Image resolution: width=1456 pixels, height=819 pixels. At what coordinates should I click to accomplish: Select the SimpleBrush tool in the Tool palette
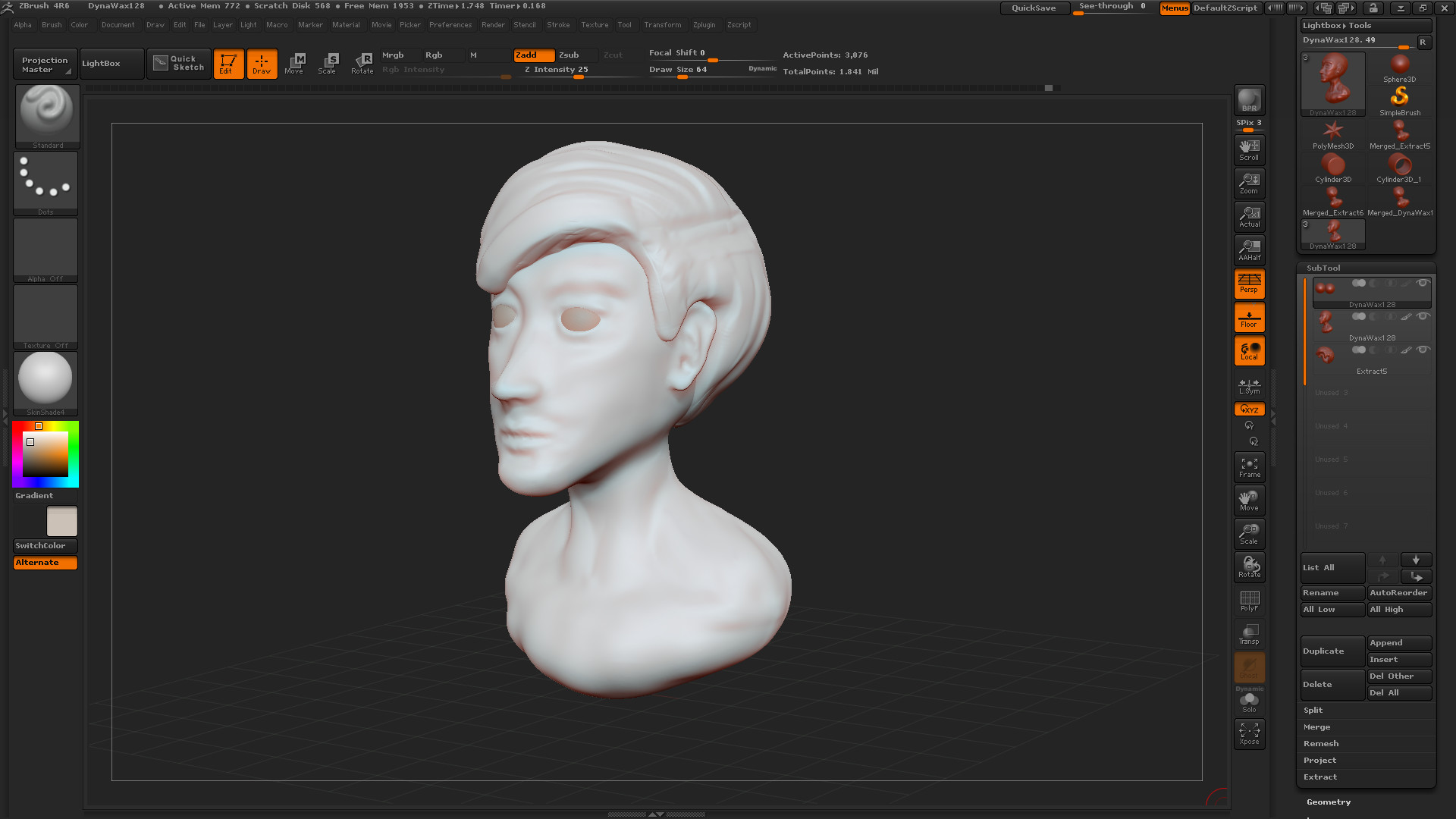[1400, 99]
